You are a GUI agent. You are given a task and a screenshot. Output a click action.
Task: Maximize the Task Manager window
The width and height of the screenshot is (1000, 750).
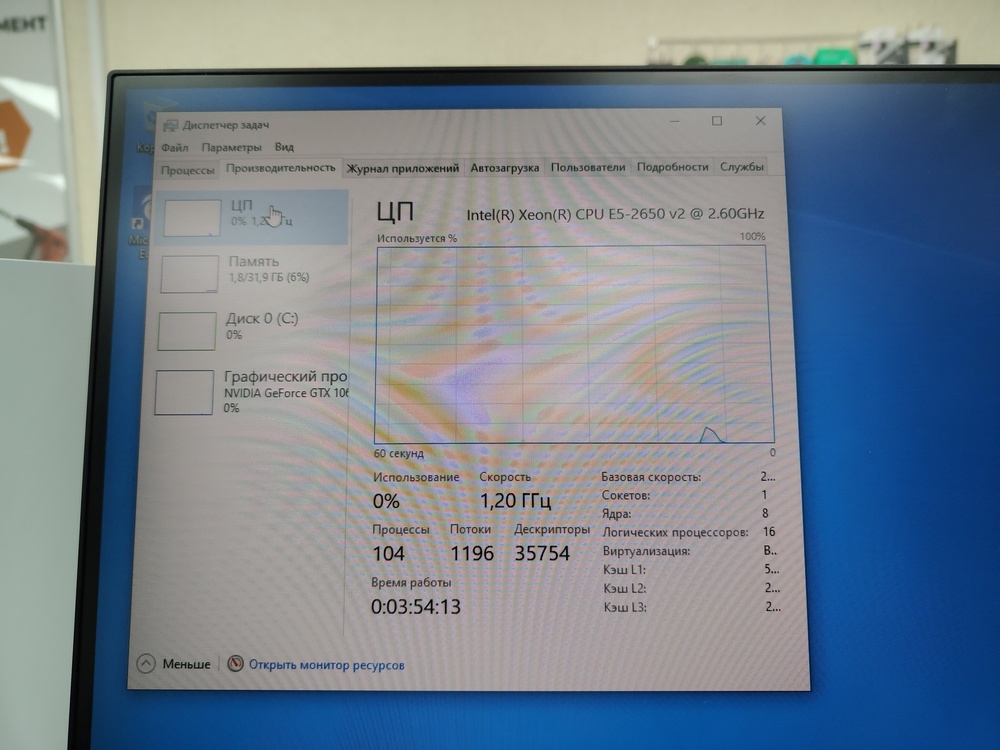(717, 121)
